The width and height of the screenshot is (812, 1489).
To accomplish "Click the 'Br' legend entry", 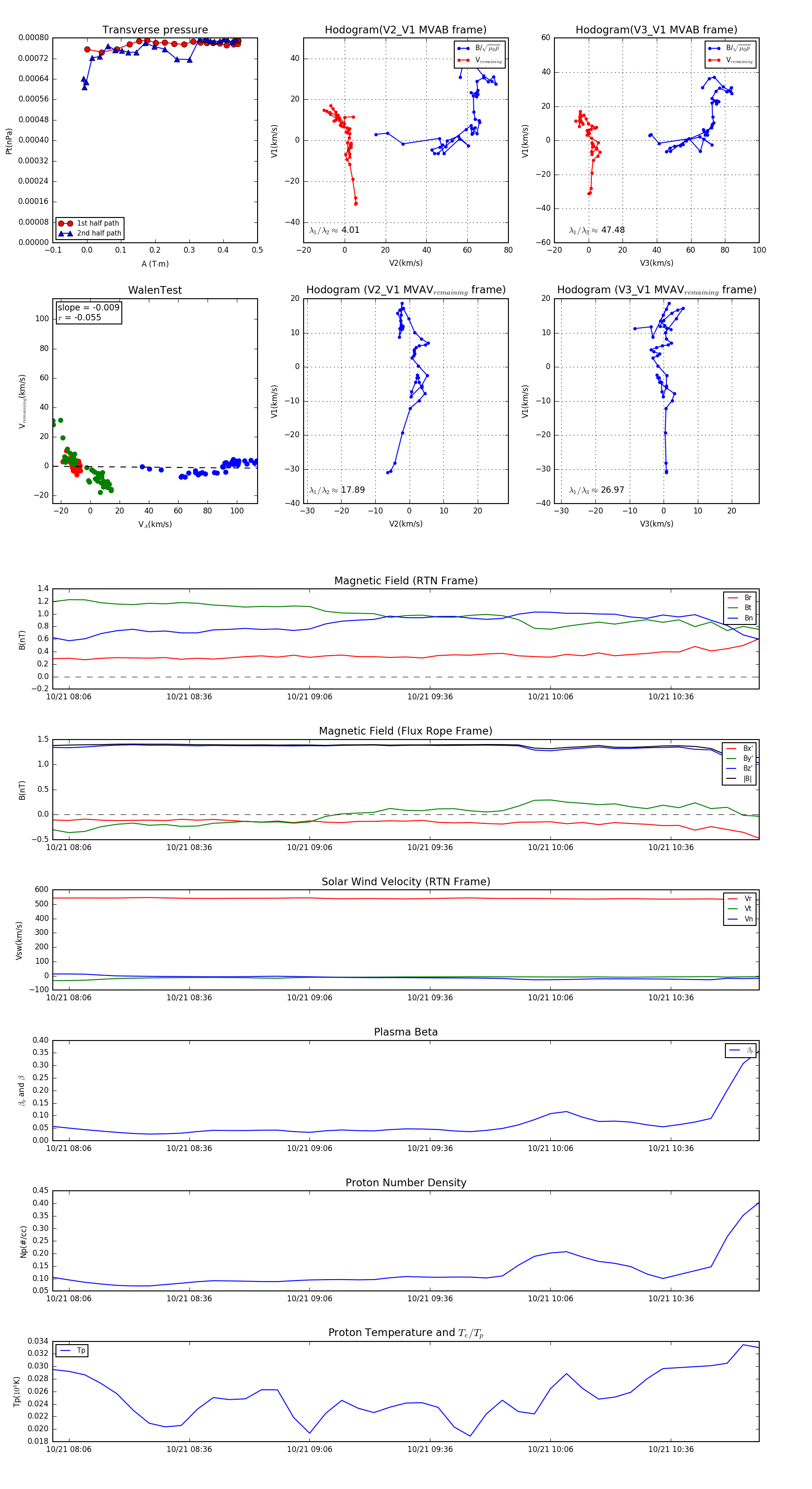I will click(x=740, y=598).
